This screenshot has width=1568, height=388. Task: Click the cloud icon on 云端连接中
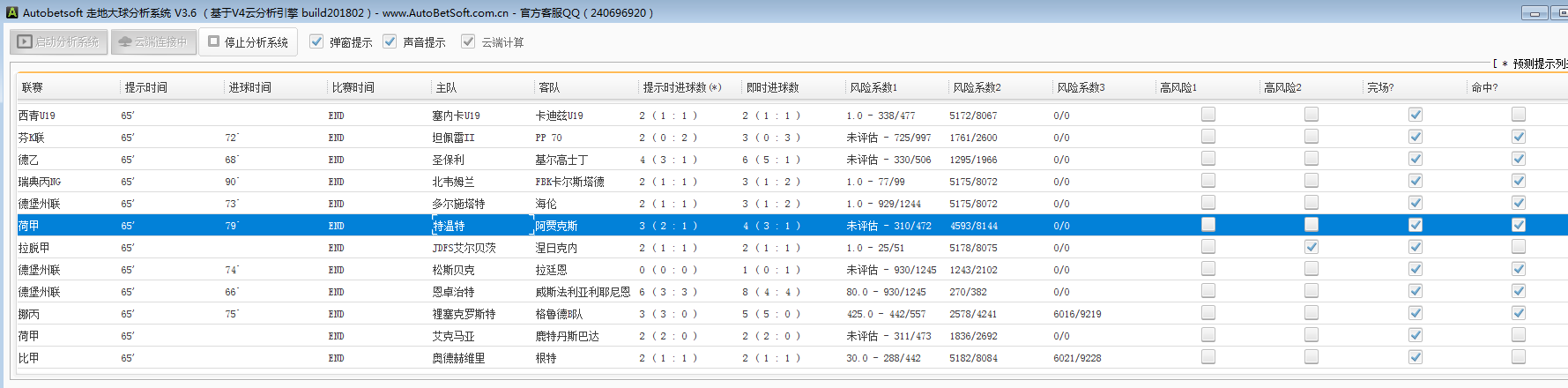(124, 41)
